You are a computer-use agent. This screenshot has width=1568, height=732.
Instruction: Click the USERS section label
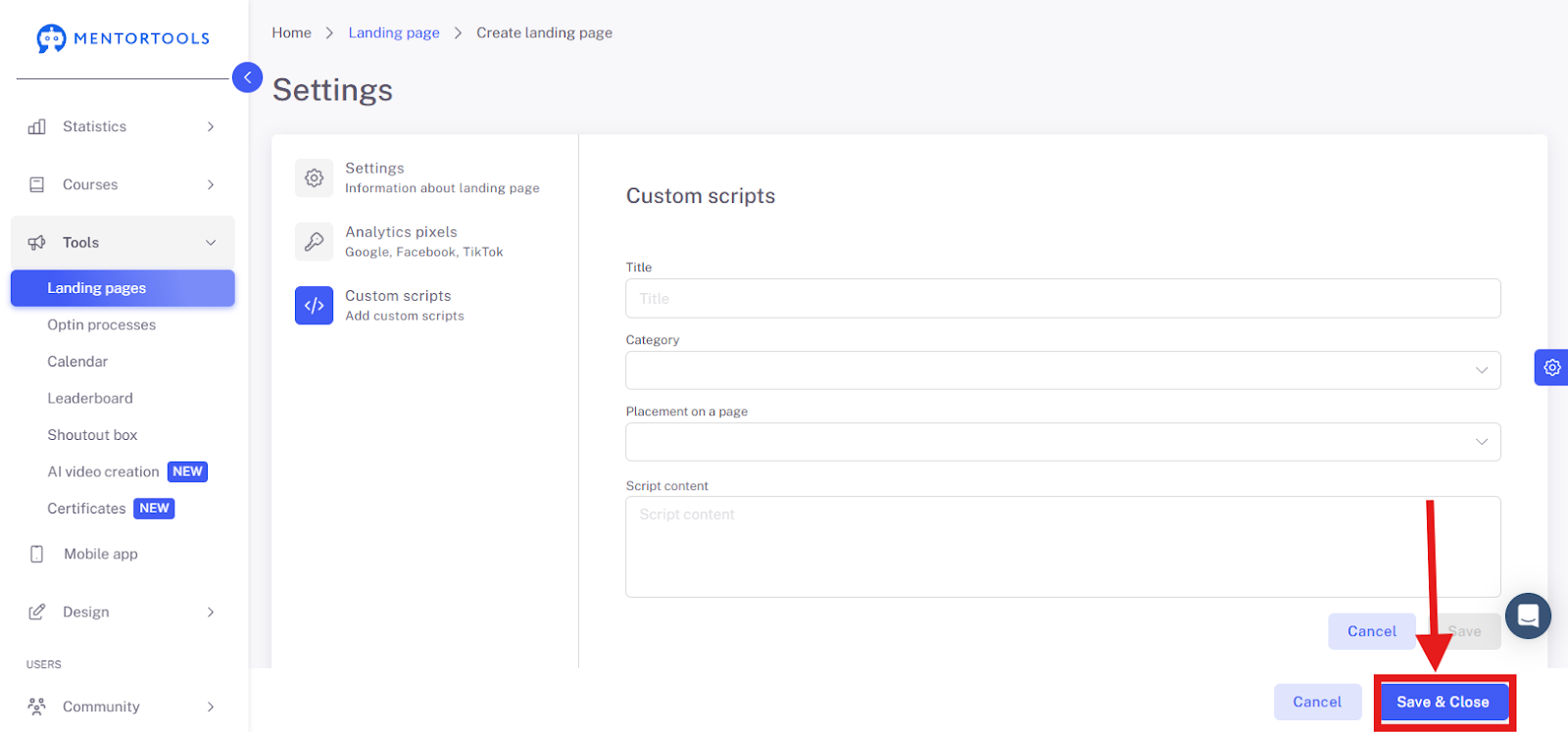point(43,664)
